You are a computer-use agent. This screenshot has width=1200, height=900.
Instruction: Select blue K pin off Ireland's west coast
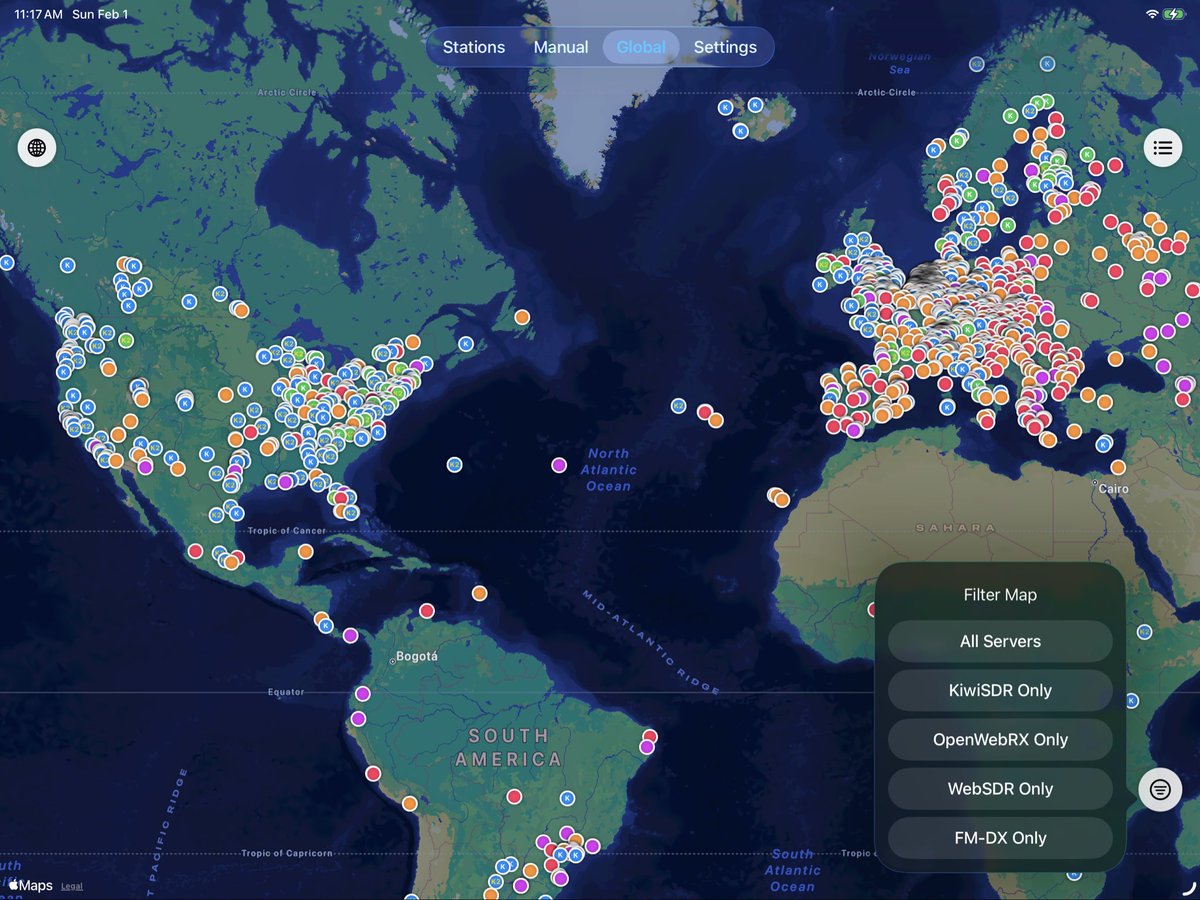[821, 284]
